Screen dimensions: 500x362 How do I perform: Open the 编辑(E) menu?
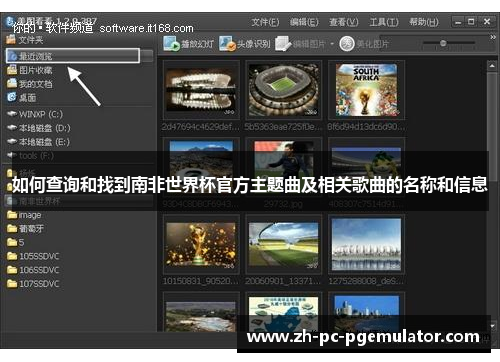[304, 22]
